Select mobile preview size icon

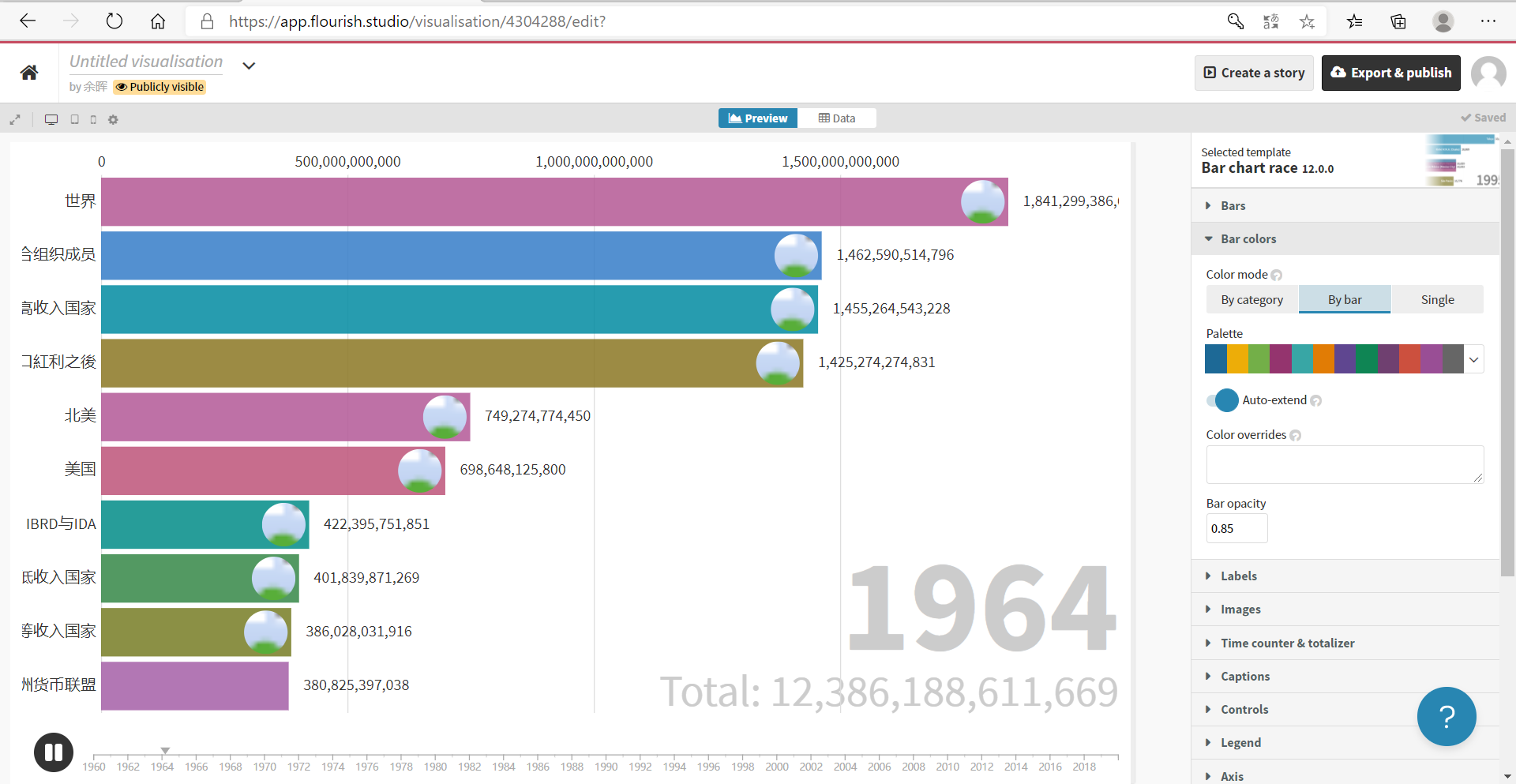pos(93,119)
